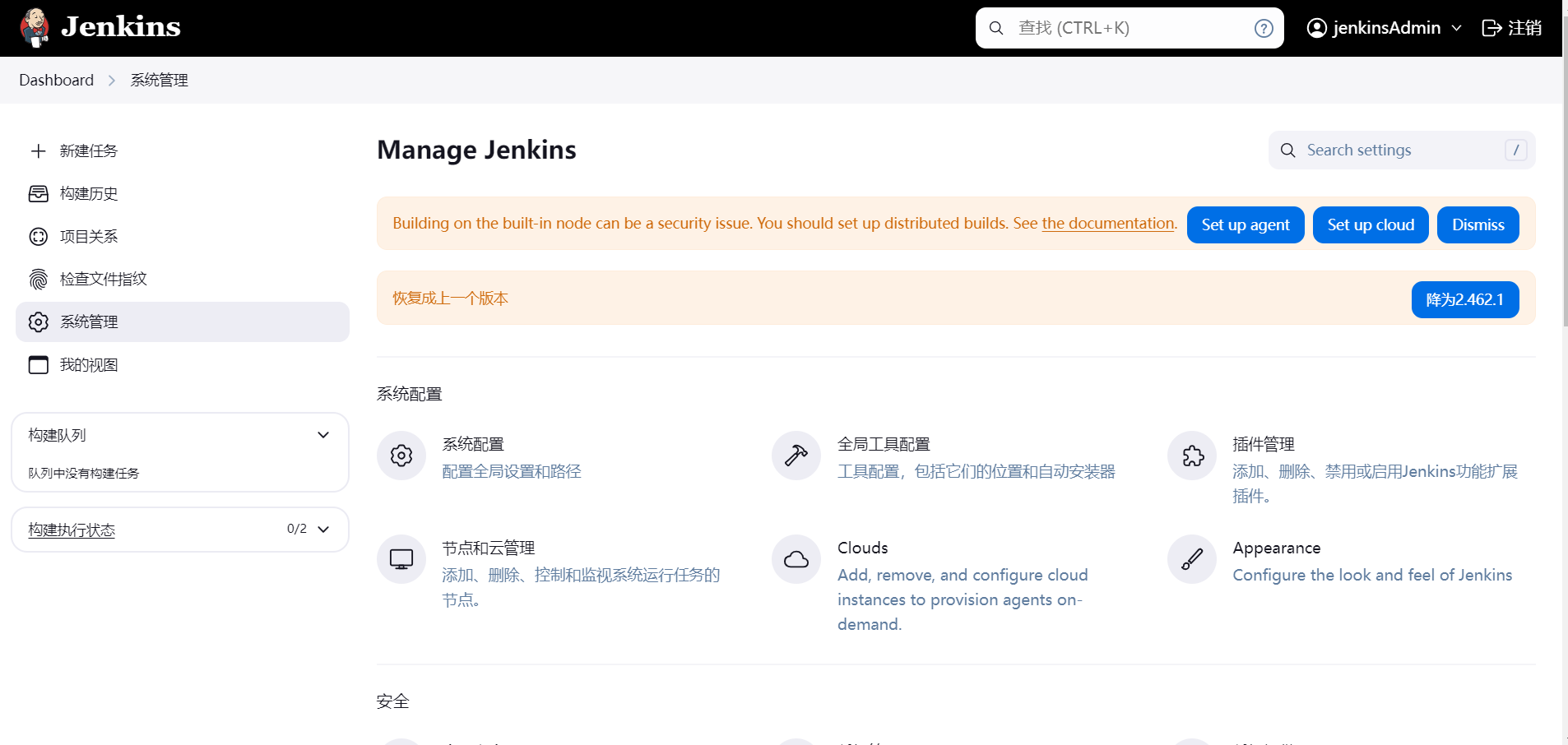Open the 节点和云管理 link
The height and width of the screenshot is (745, 1568).
[x=489, y=548]
